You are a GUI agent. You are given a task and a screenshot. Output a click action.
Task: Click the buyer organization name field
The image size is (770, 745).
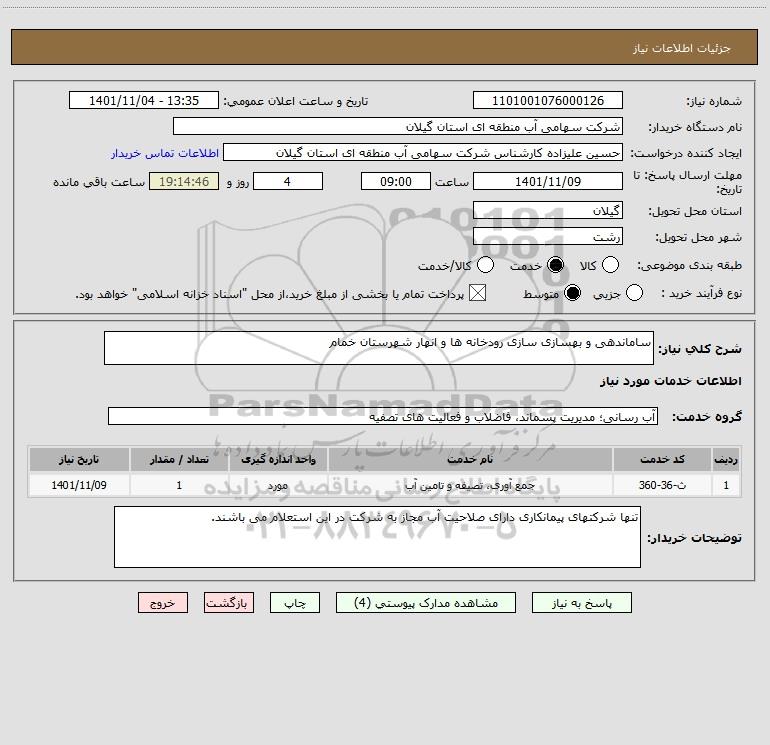point(398,126)
